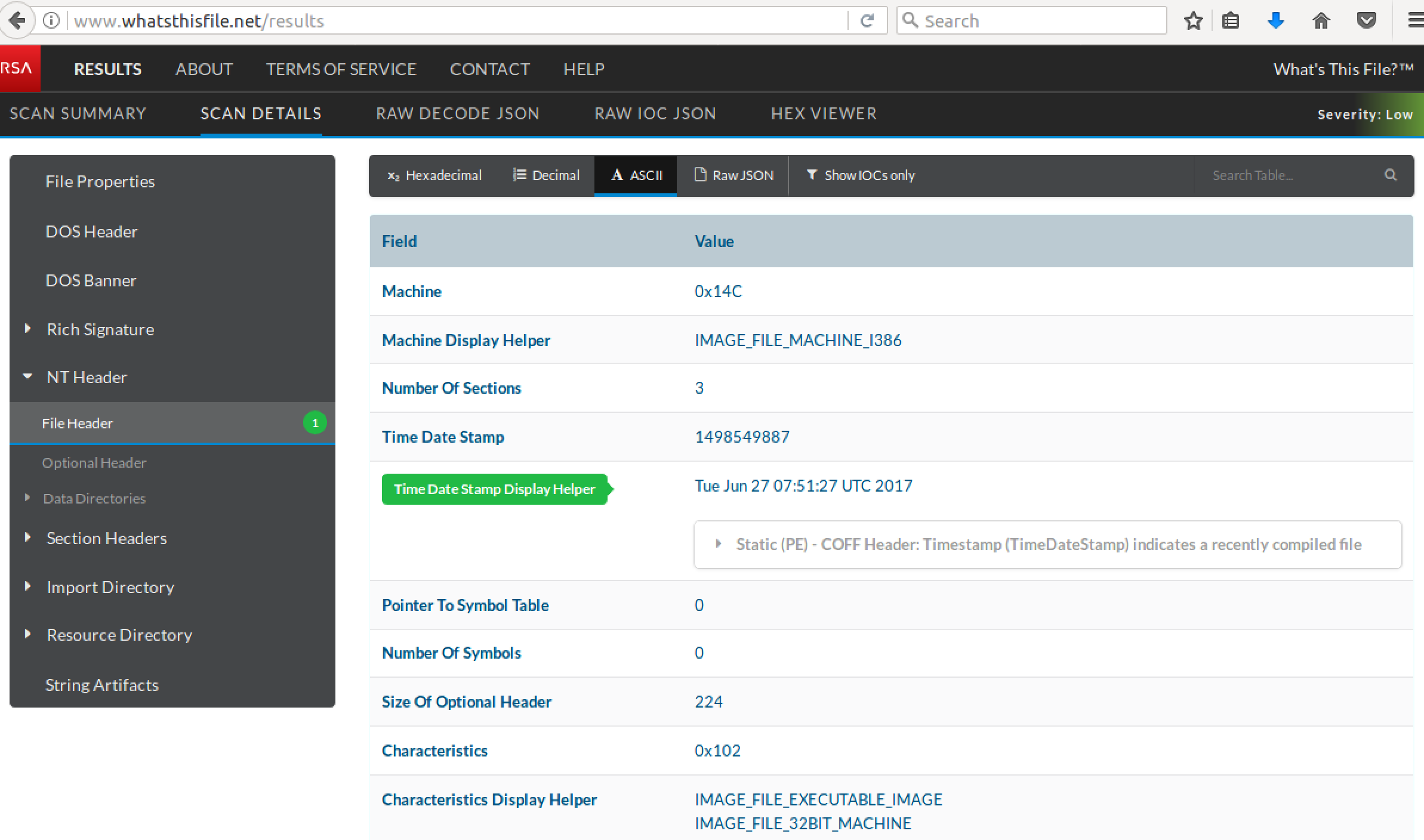This screenshot has height=840, width=1424.
Task: Click the green Time Date Stamp Display Helper tag
Action: click(x=495, y=489)
